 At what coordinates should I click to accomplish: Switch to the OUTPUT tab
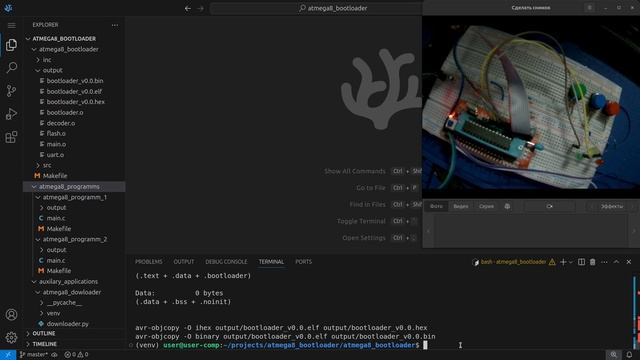click(184, 262)
